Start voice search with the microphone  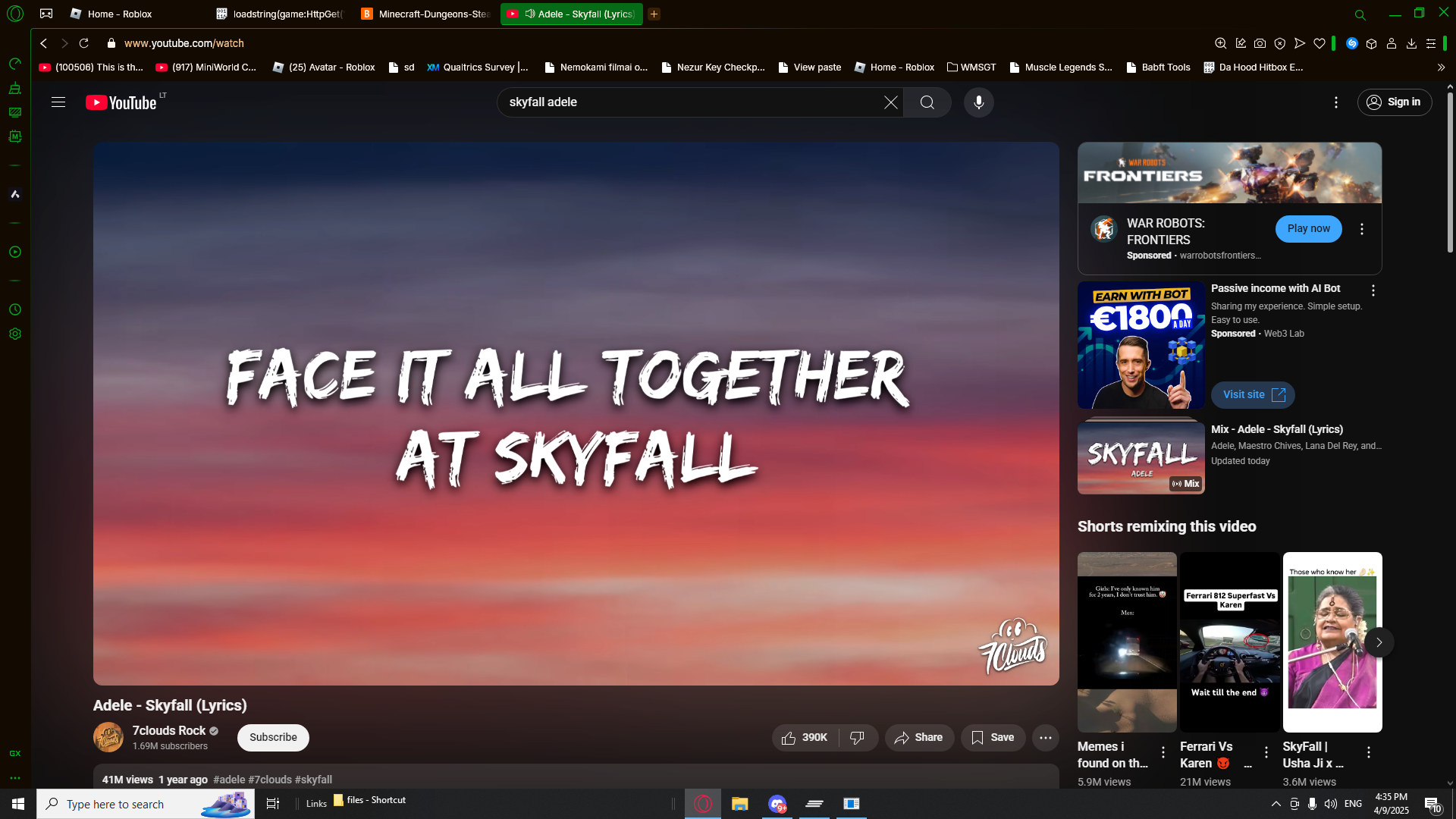point(979,102)
